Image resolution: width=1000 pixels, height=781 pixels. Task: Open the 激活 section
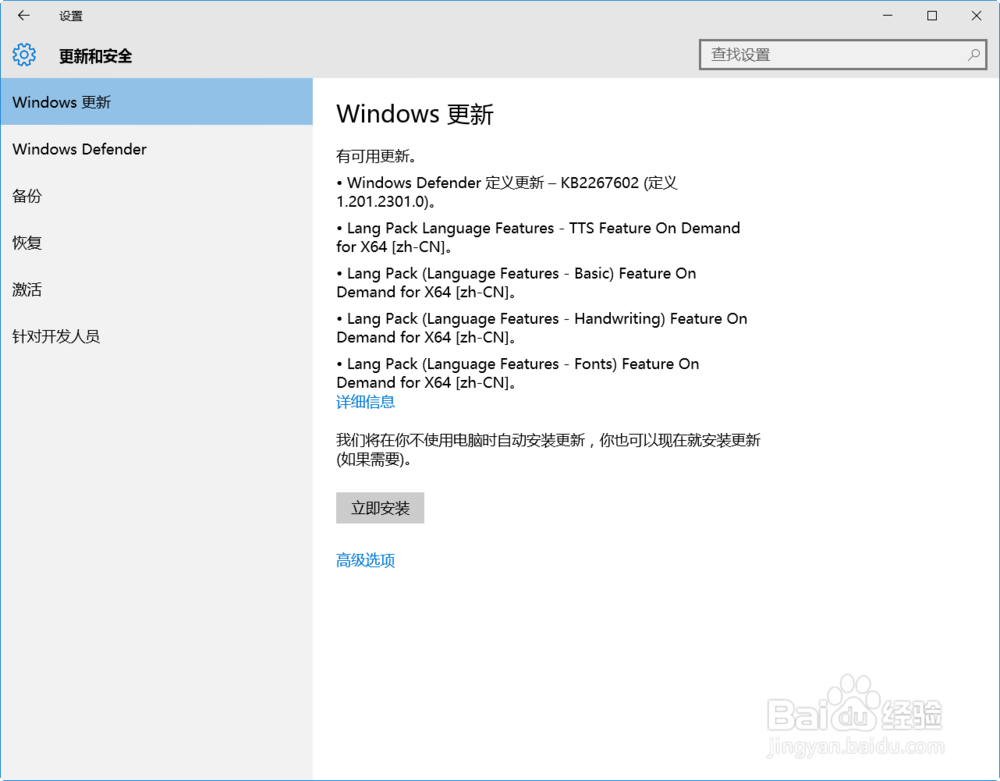tap(156, 289)
